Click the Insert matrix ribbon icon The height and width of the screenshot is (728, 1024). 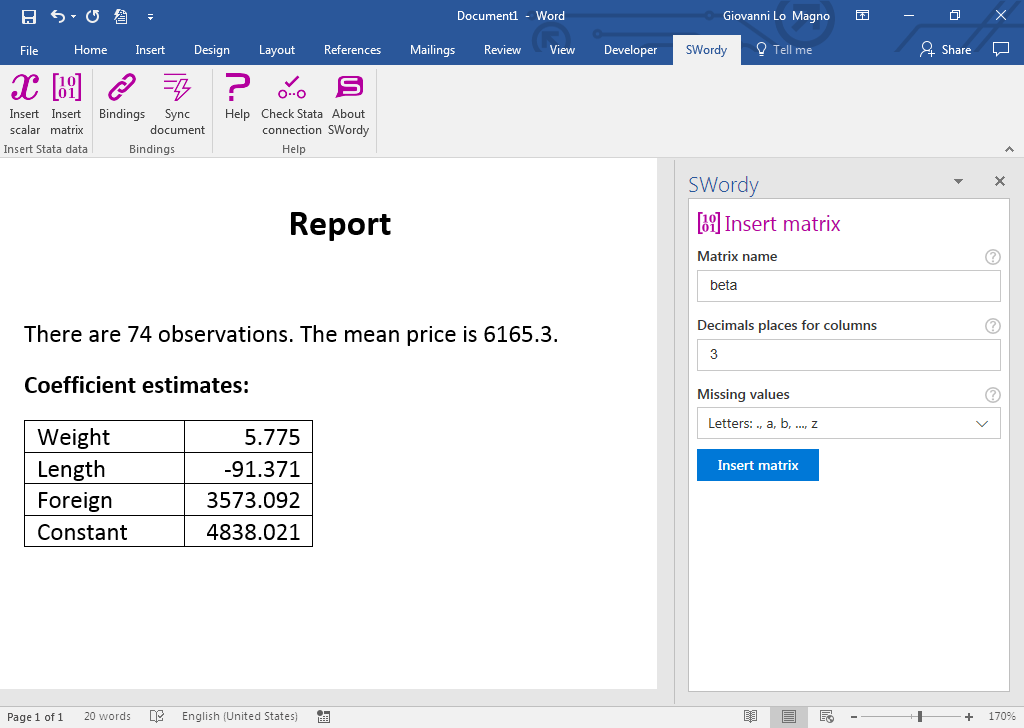66,104
